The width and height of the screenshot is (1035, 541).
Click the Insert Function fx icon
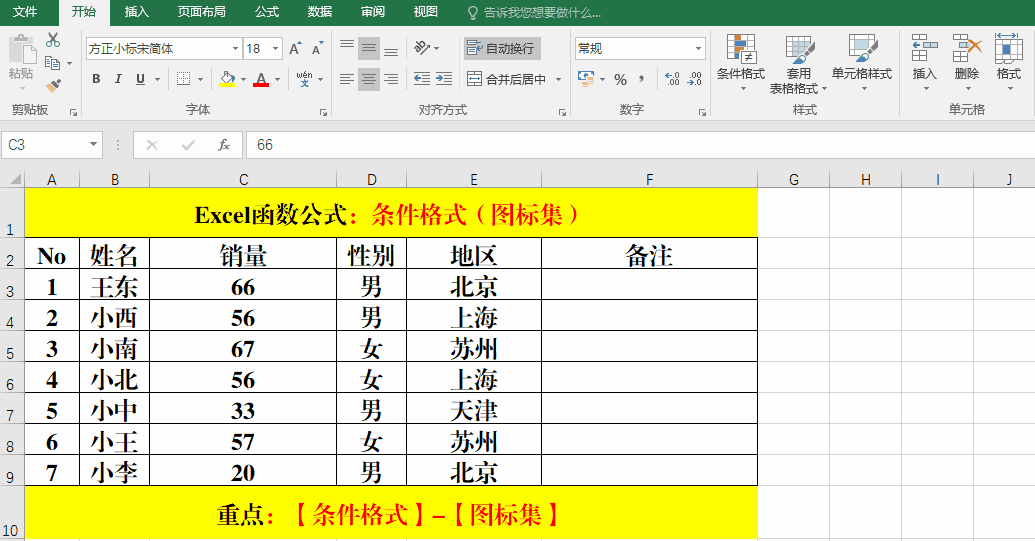(x=224, y=145)
